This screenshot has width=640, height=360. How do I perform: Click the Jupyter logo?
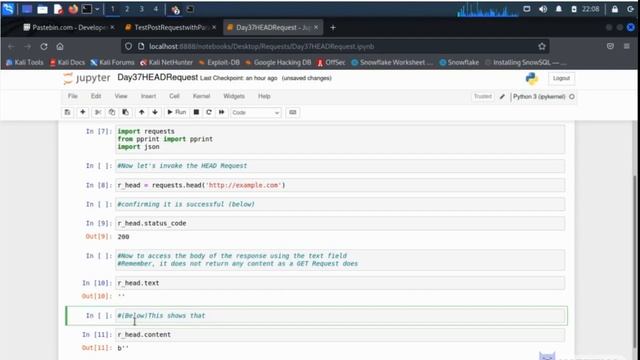tap(87, 78)
